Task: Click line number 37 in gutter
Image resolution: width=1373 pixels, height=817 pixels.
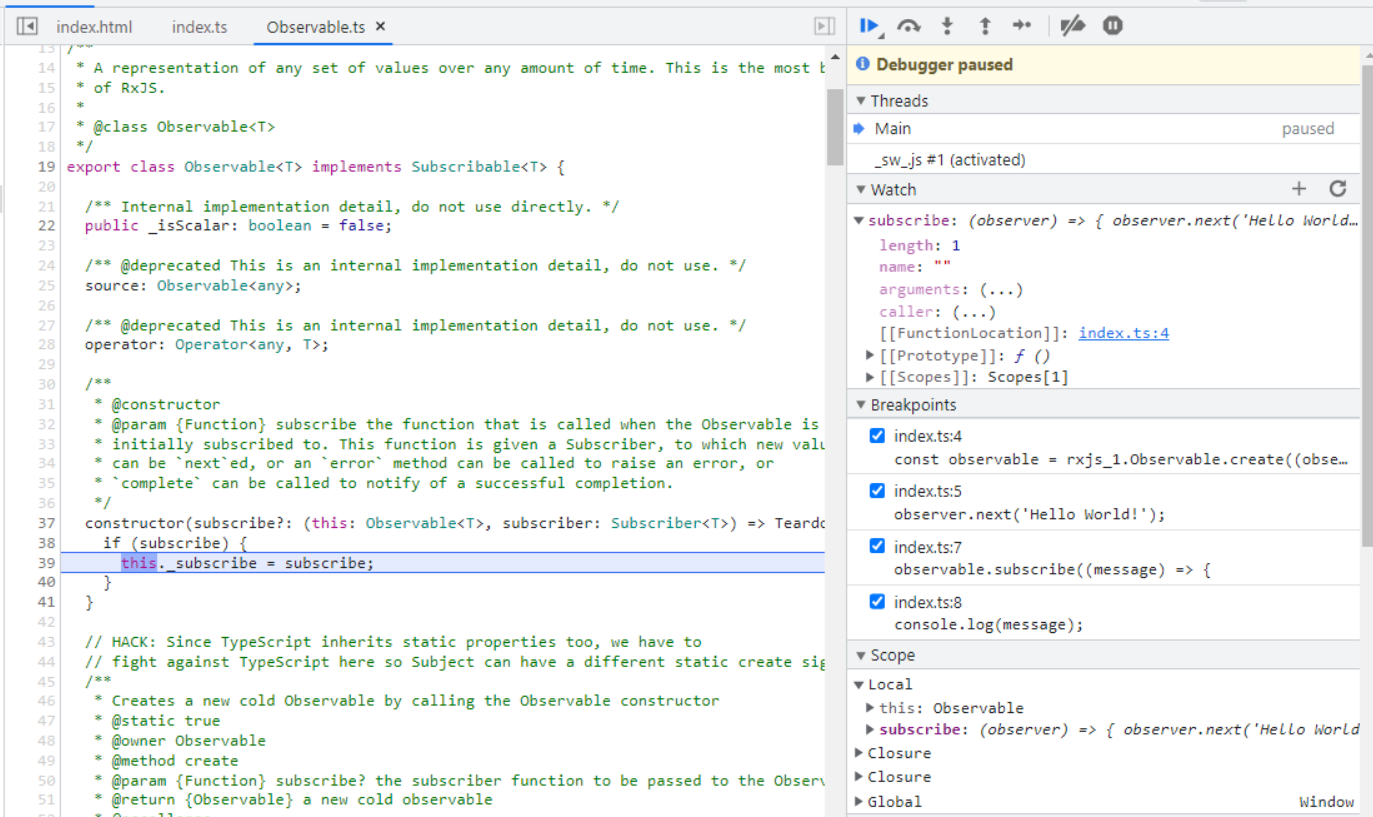Action: pyautogui.click(x=46, y=523)
